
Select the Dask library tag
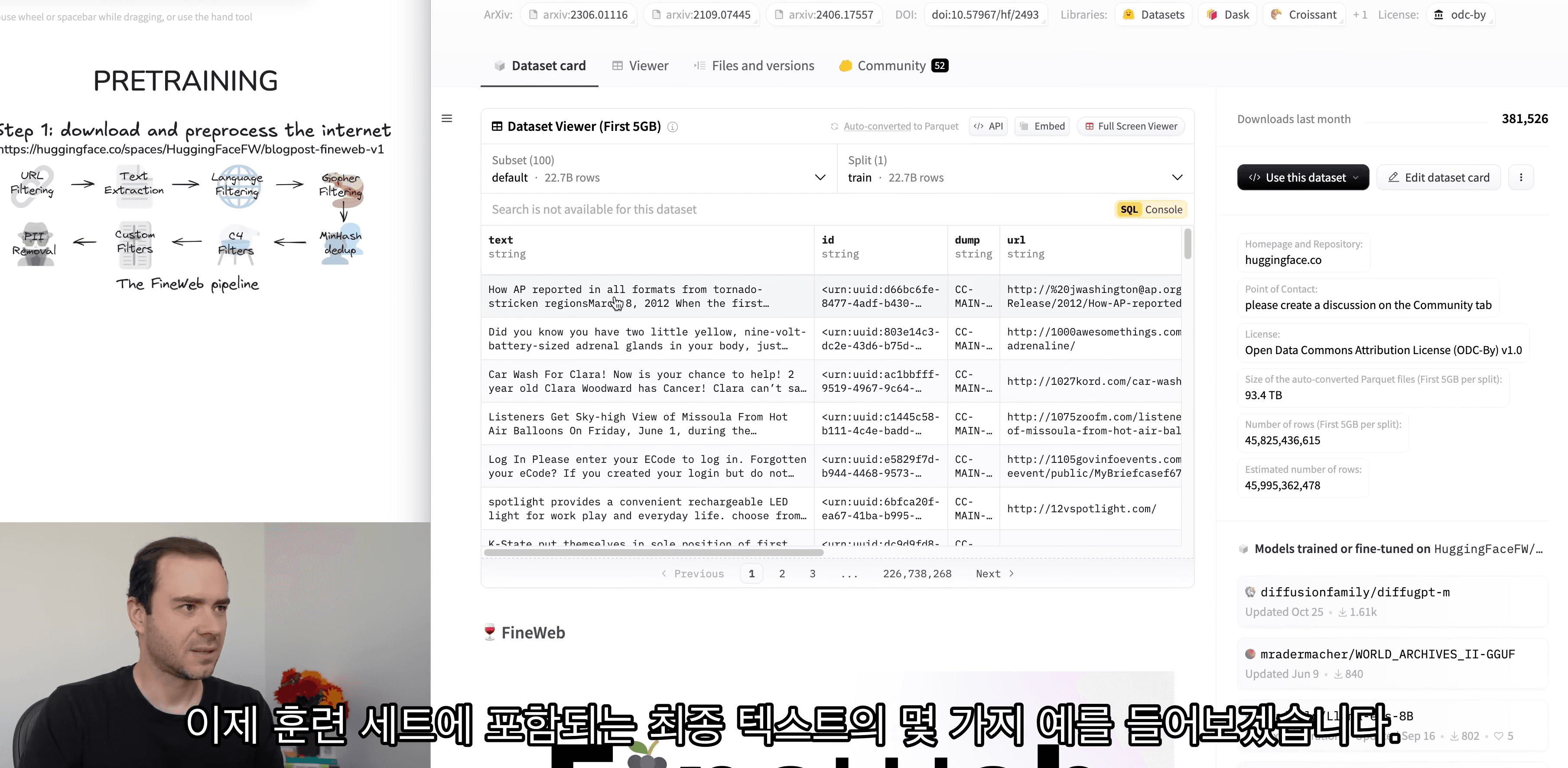1228,15
